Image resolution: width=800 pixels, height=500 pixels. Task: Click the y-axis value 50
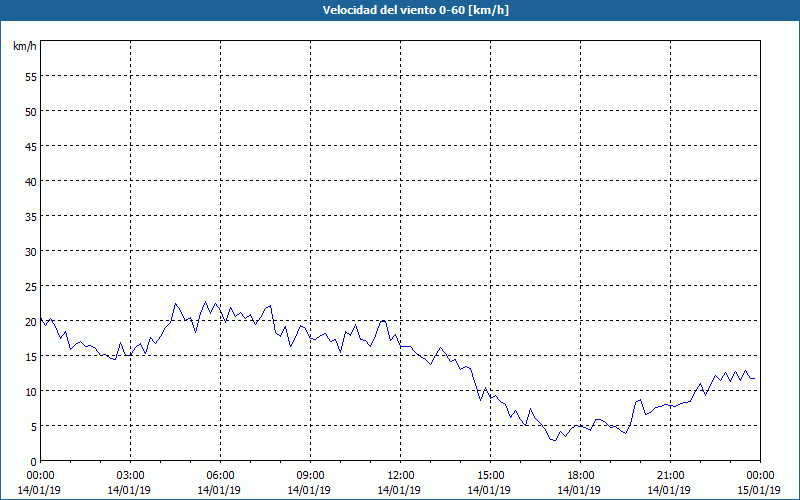pyautogui.click(x=31, y=112)
